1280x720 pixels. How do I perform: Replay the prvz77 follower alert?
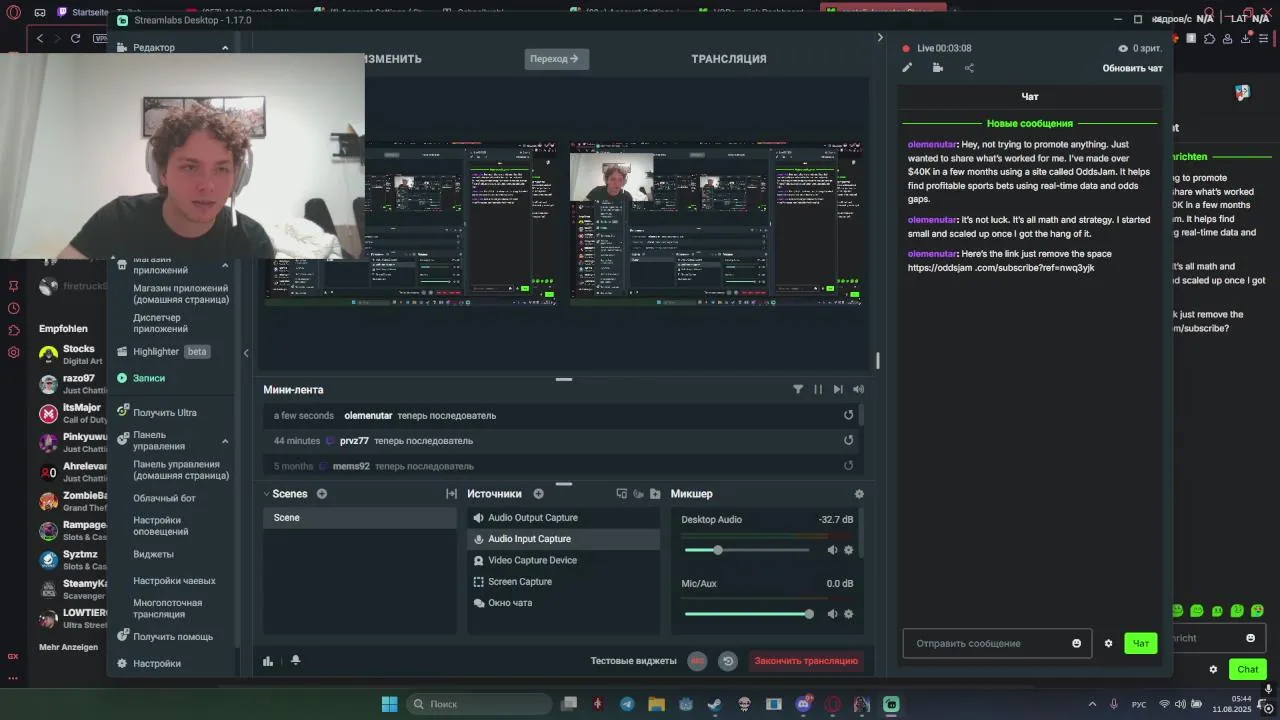pos(849,440)
